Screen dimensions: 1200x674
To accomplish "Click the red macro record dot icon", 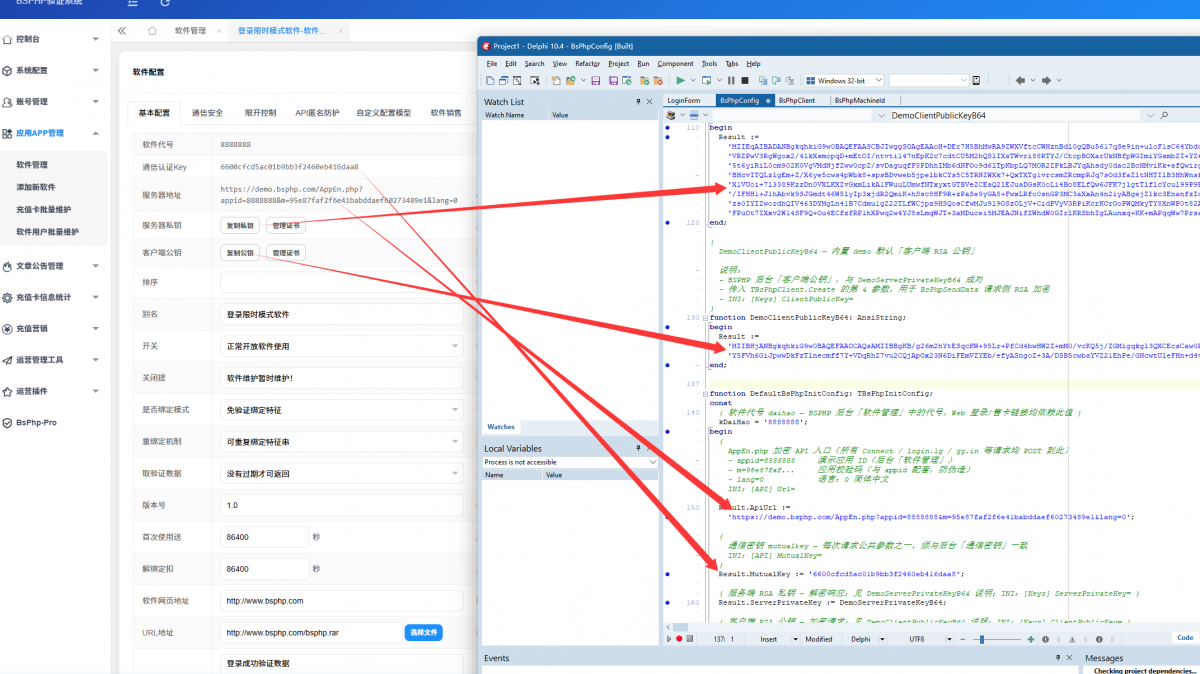I will click(x=679, y=638).
